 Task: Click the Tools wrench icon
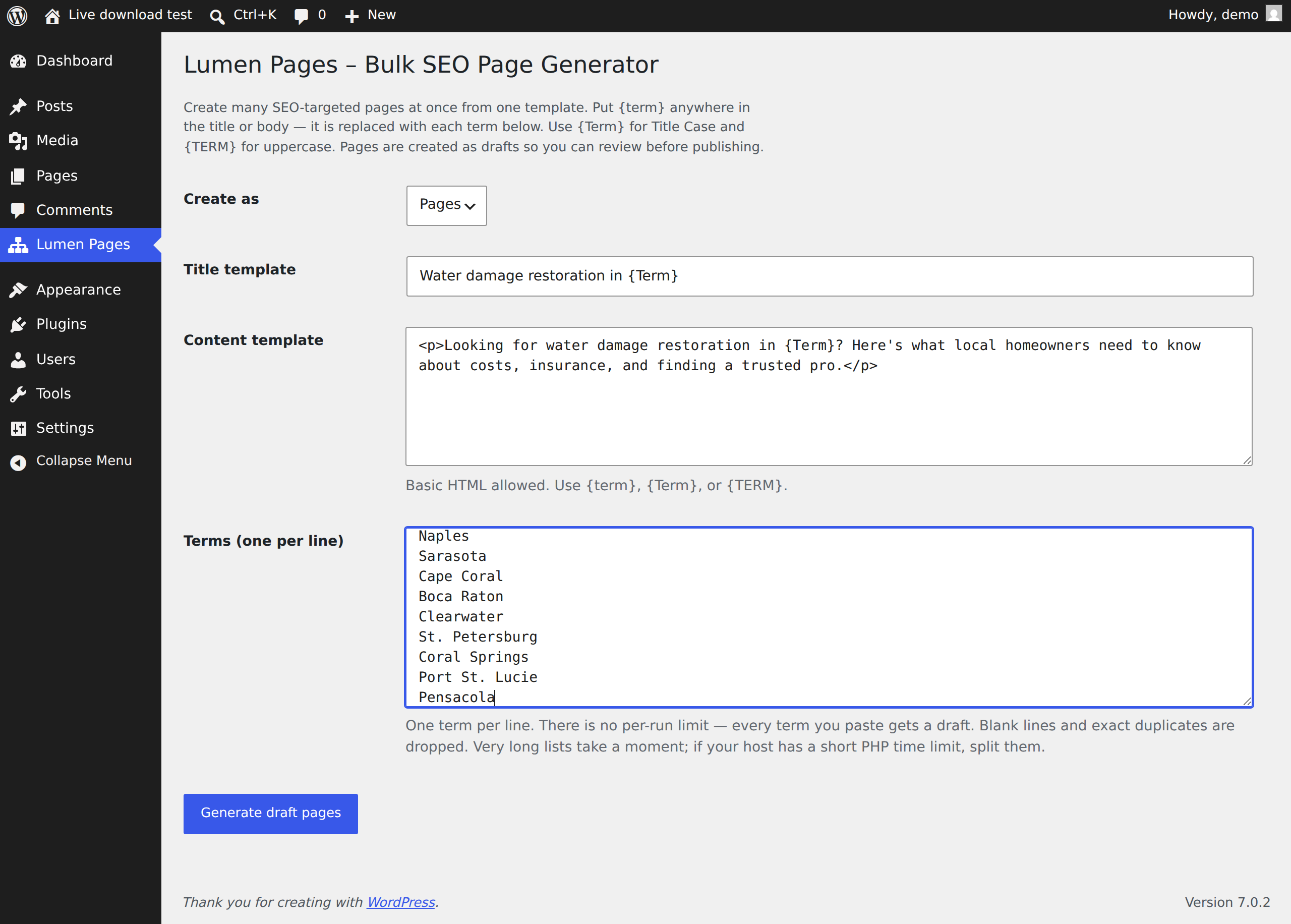(18, 394)
